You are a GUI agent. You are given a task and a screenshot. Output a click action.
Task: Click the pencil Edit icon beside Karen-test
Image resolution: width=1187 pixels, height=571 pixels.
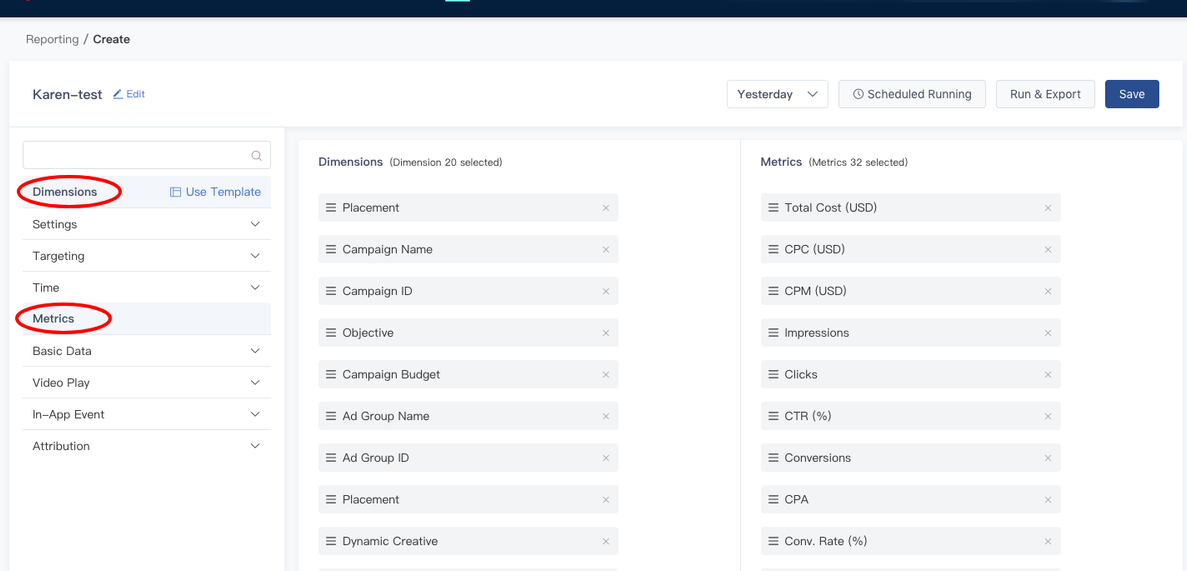[117, 95]
